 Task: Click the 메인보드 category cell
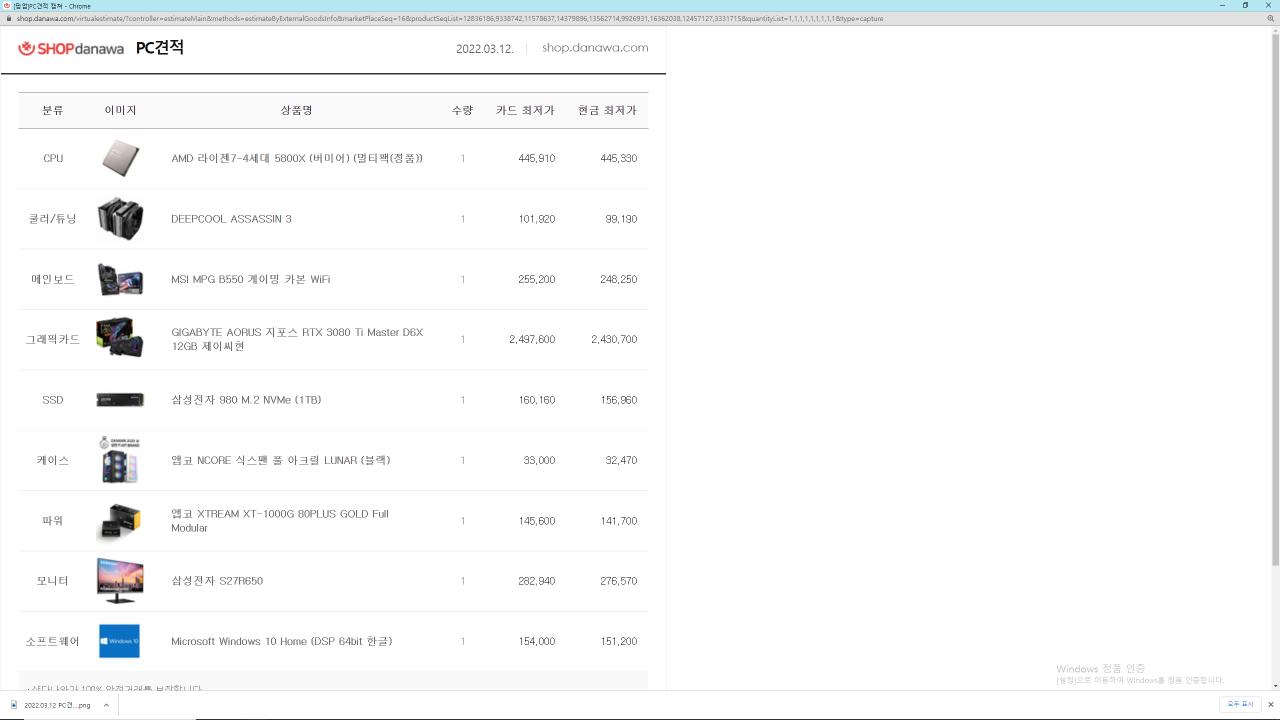coord(53,279)
